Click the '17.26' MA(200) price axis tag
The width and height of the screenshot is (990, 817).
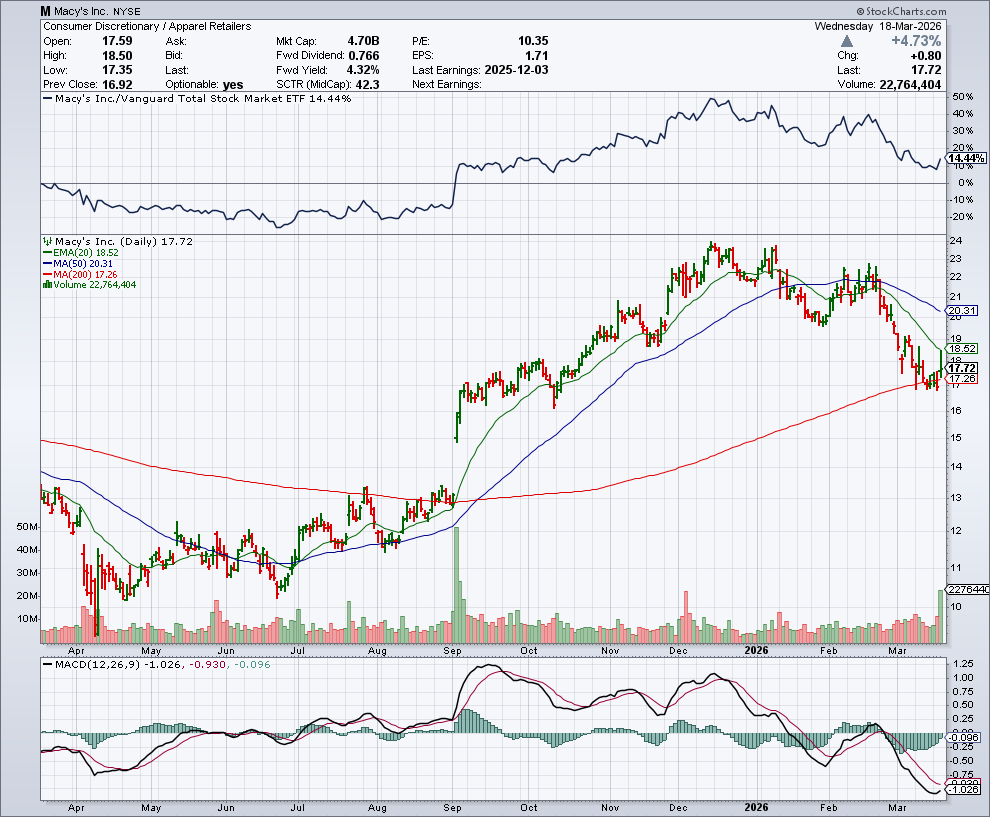[962, 379]
